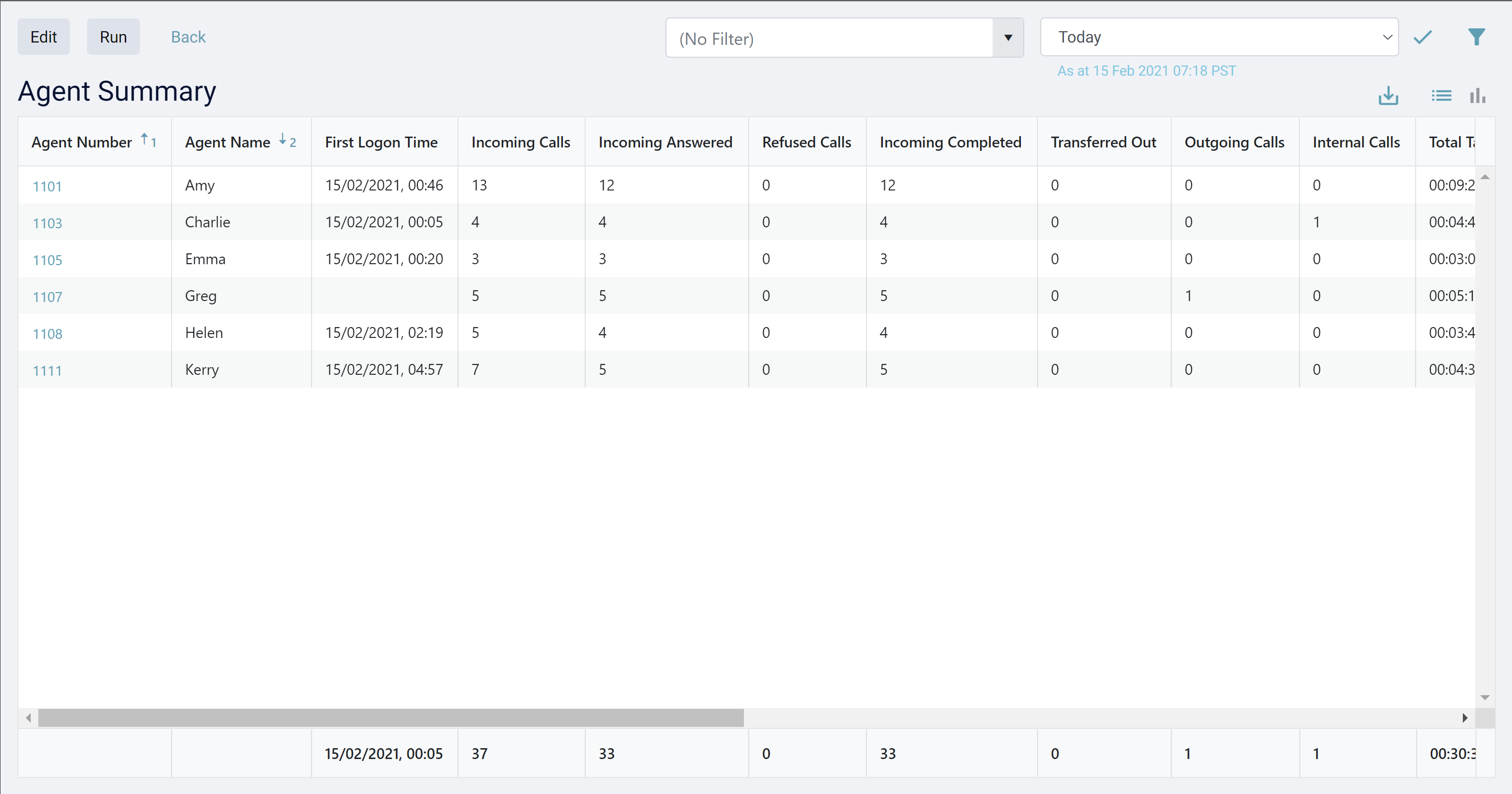The width and height of the screenshot is (1512, 794).
Task: Click the descending sort arrow on Agent Name
Action: 284,141
